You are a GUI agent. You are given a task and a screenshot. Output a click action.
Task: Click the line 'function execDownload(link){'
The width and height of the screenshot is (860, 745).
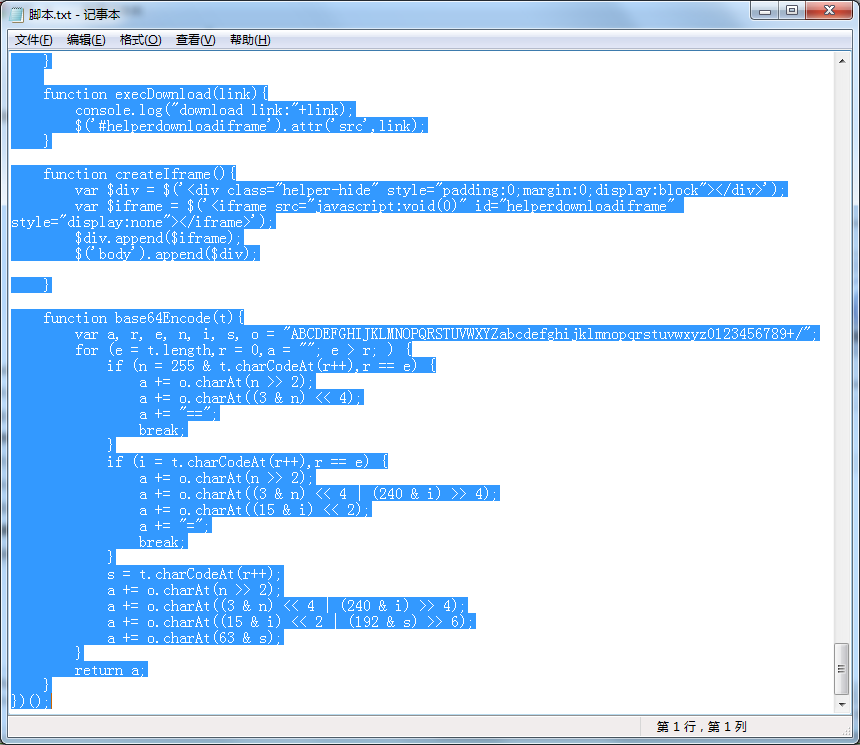[156, 94]
